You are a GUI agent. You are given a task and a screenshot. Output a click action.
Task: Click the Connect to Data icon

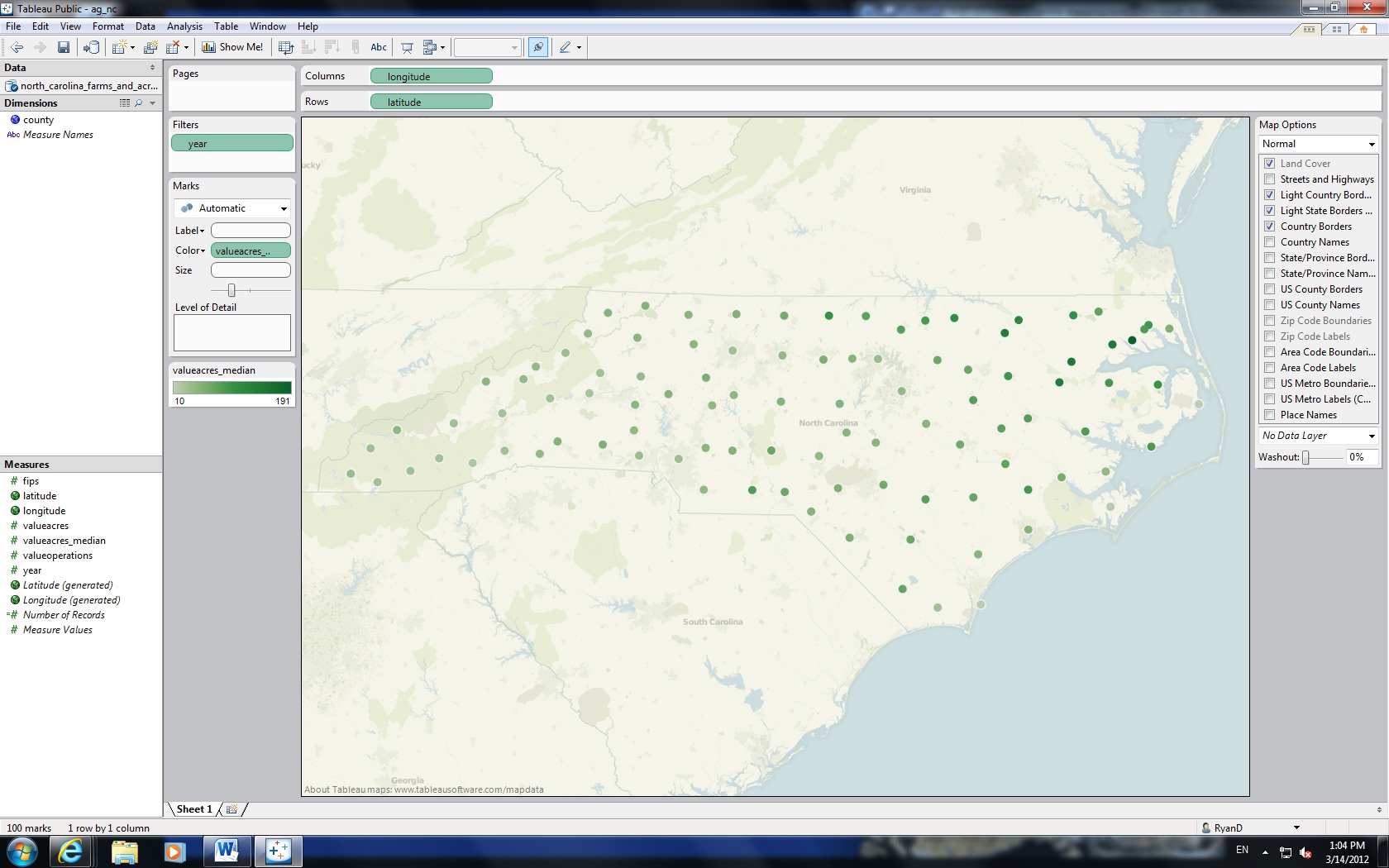(91, 47)
